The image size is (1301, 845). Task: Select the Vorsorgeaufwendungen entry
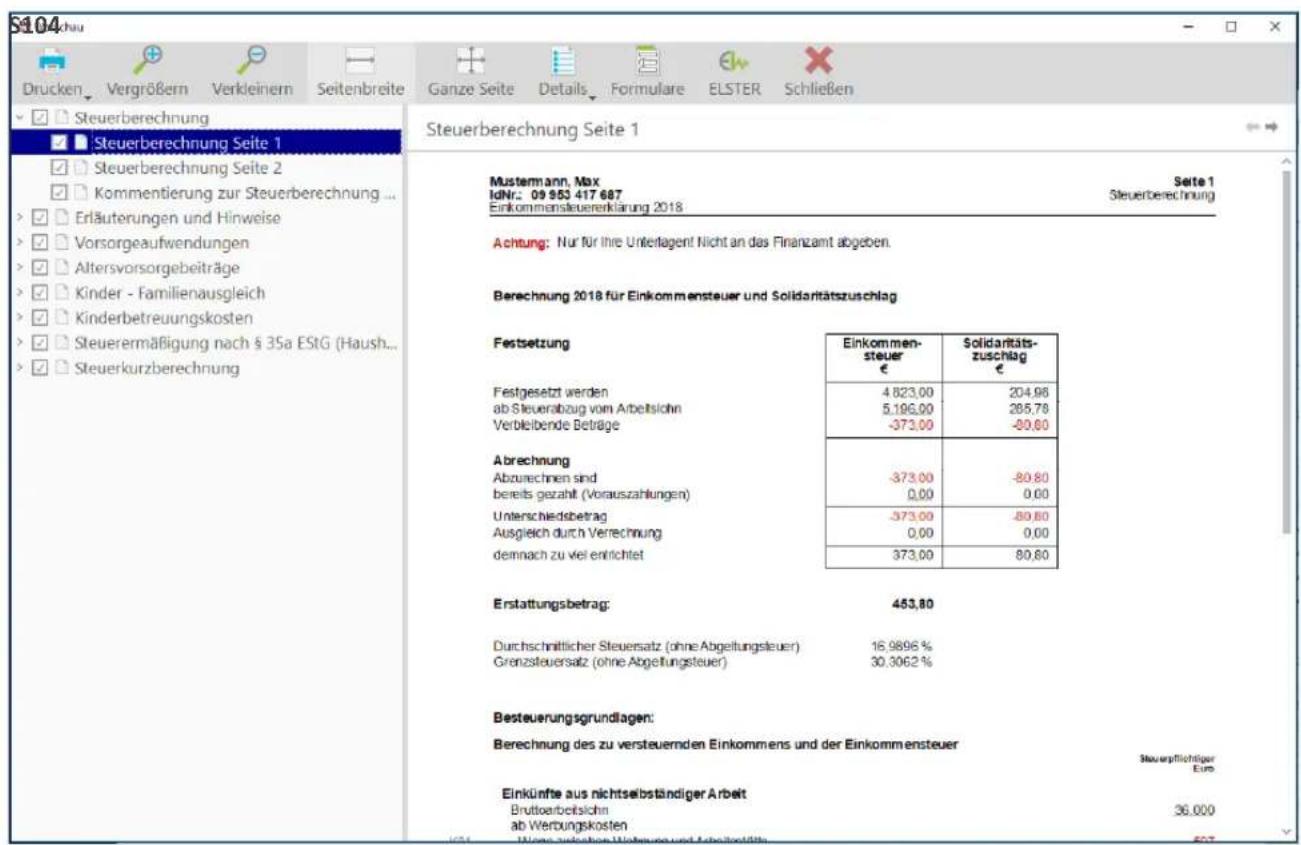click(162, 242)
